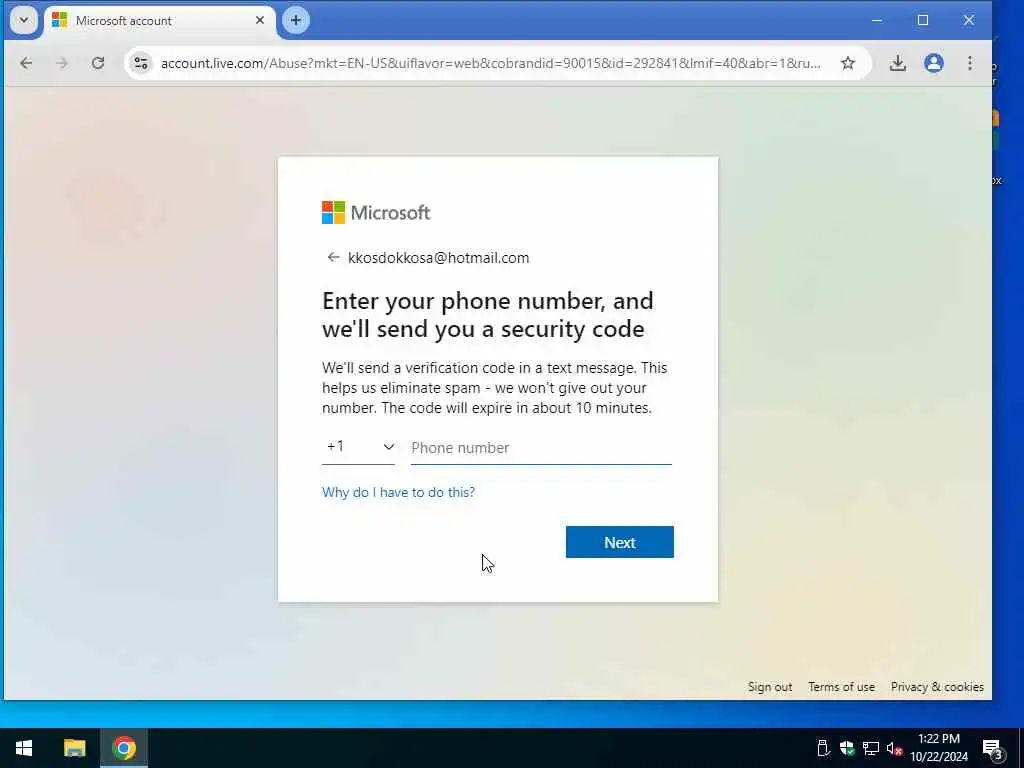The height and width of the screenshot is (768, 1024).
Task: Click the kkosdokkosa@hotmail.com email text
Action: [x=438, y=258]
